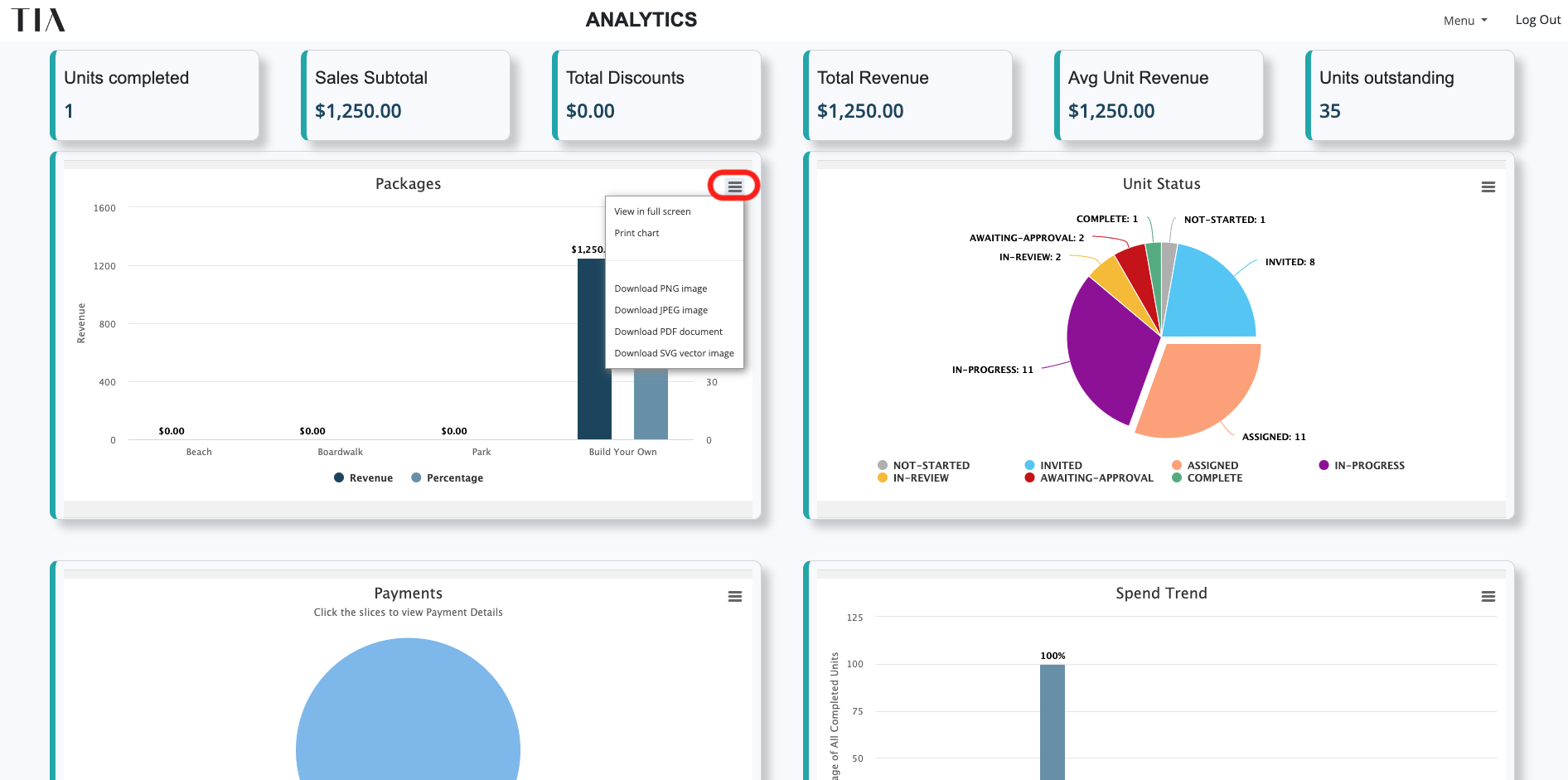Click the Packages chart title

click(x=408, y=184)
